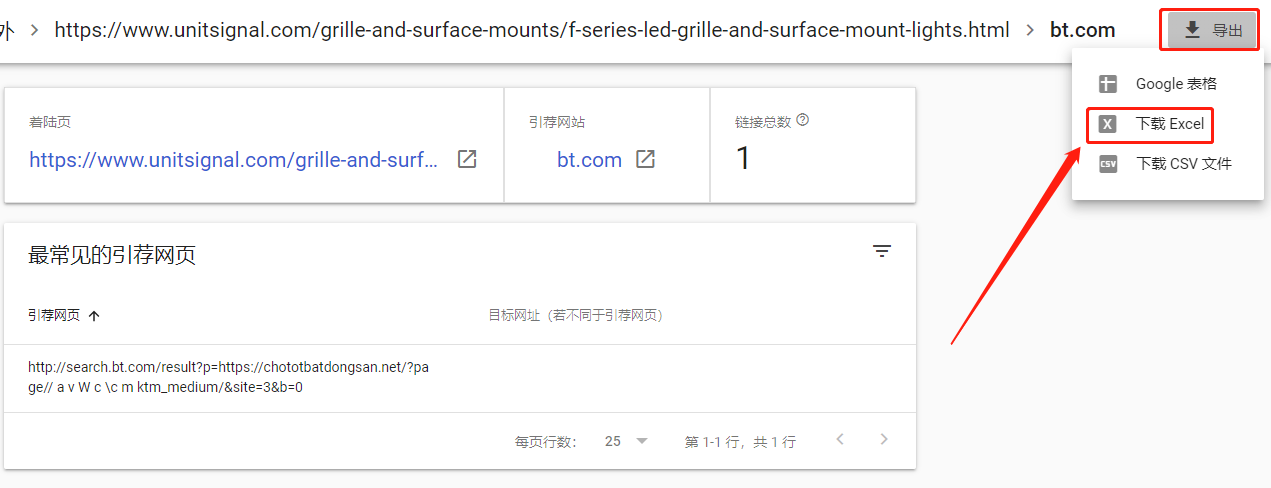Click the CSV file icon
The height and width of the screenshot is (488, 1271).
(1107, 164)
